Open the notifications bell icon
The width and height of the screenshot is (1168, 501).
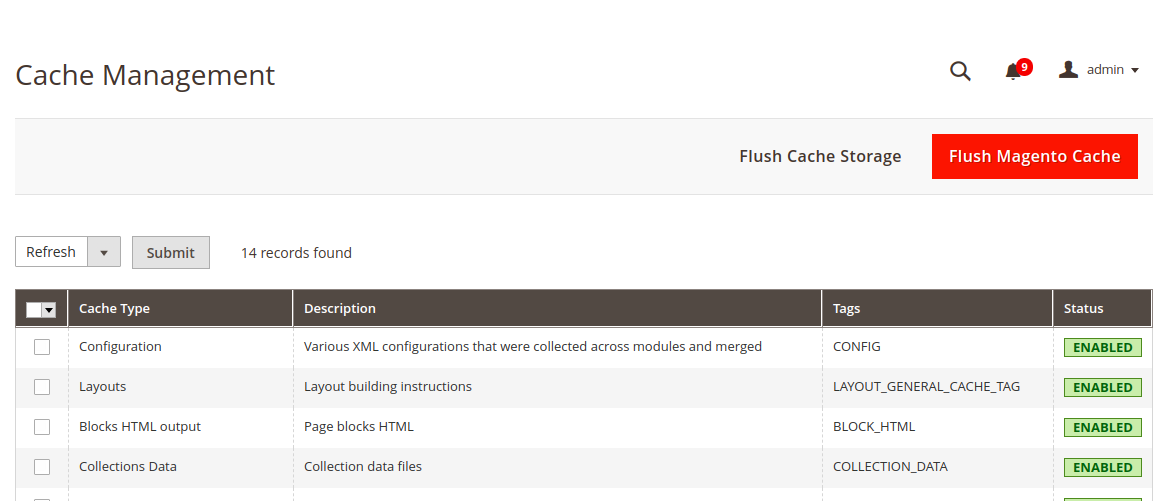(1012, 72)
